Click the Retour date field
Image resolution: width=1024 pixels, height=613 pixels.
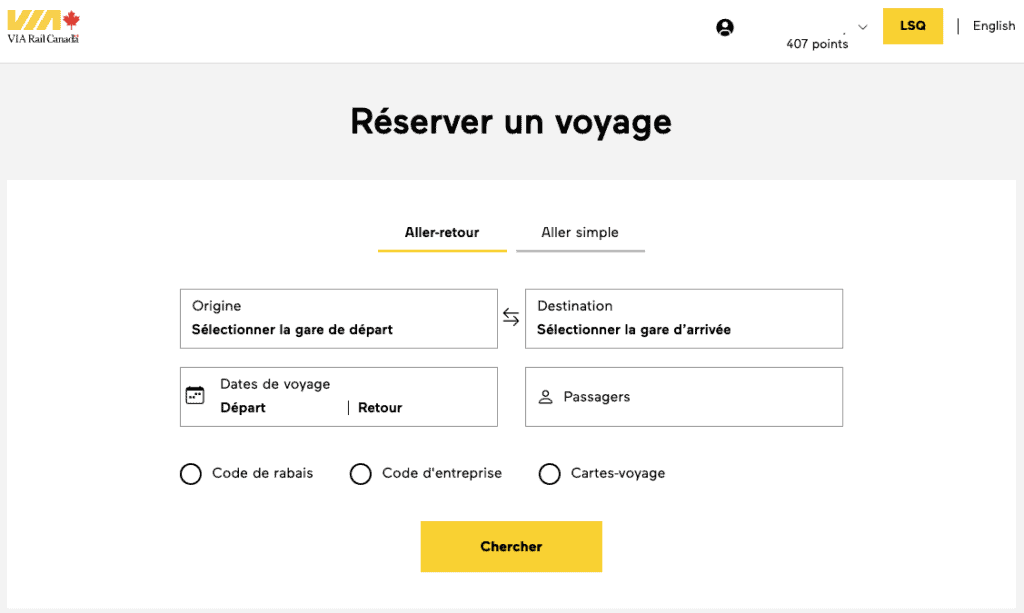point(379,407)
